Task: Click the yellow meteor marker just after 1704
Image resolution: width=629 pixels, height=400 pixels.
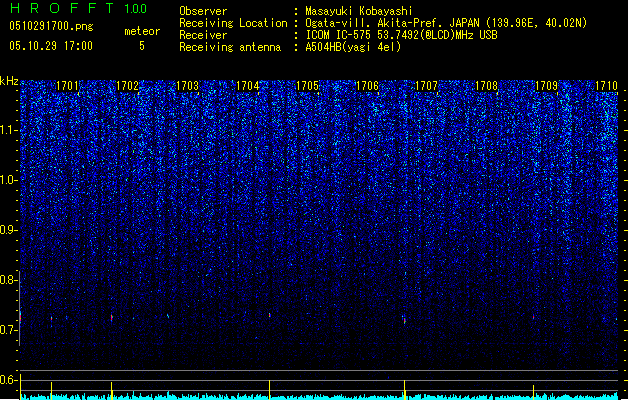Action: 270,390
